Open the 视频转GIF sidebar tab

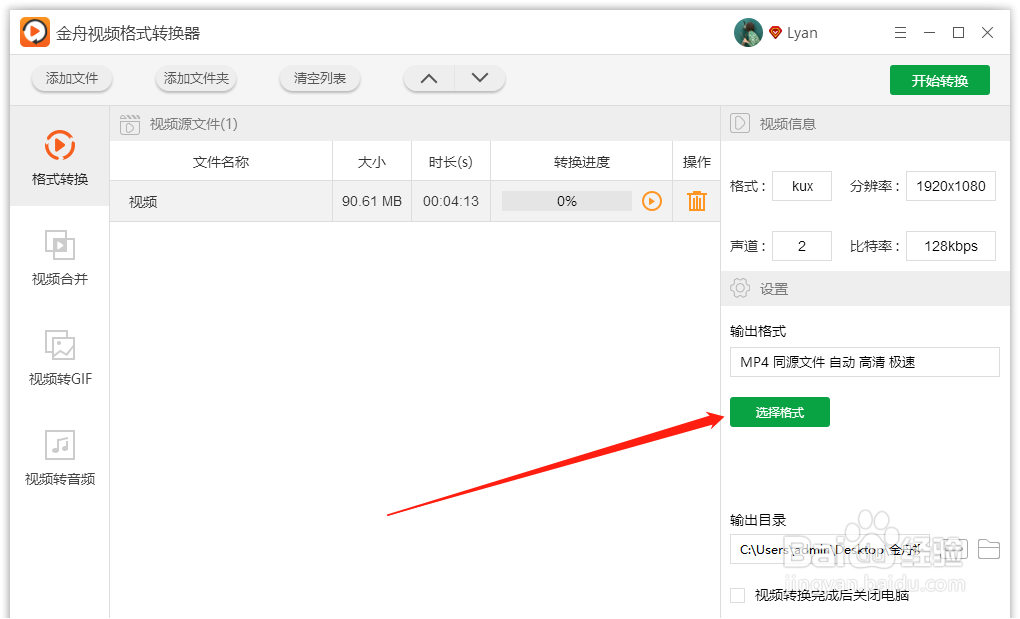(60, 358)
